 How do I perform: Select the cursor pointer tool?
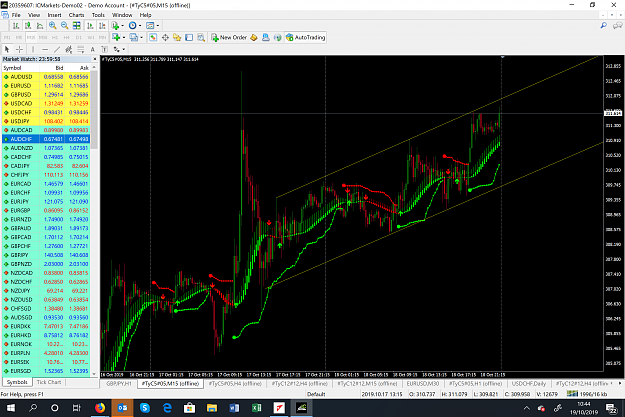7,49
